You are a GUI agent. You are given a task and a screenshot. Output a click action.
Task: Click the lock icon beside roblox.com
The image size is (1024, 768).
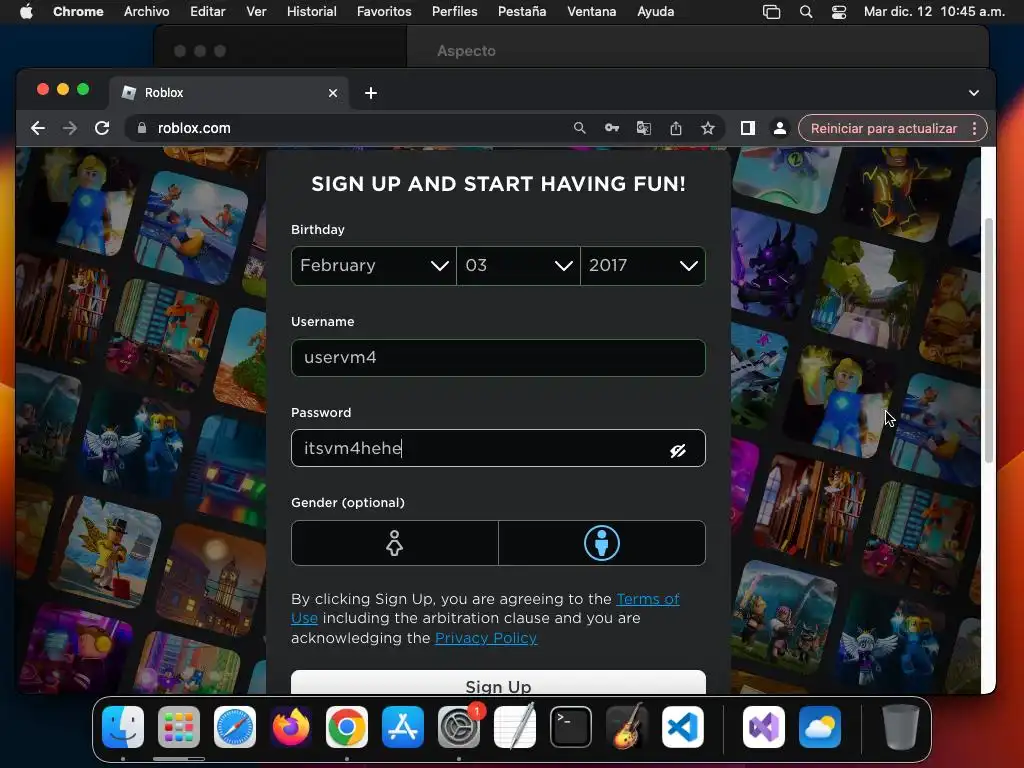tap(142, 128)
